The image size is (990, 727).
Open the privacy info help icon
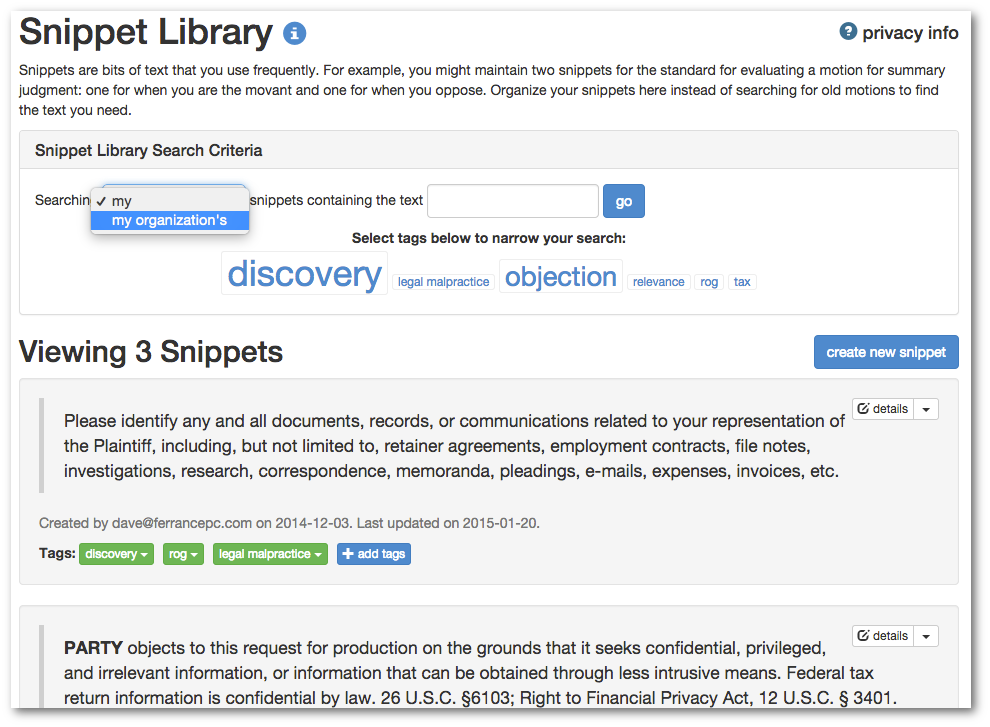848,31
